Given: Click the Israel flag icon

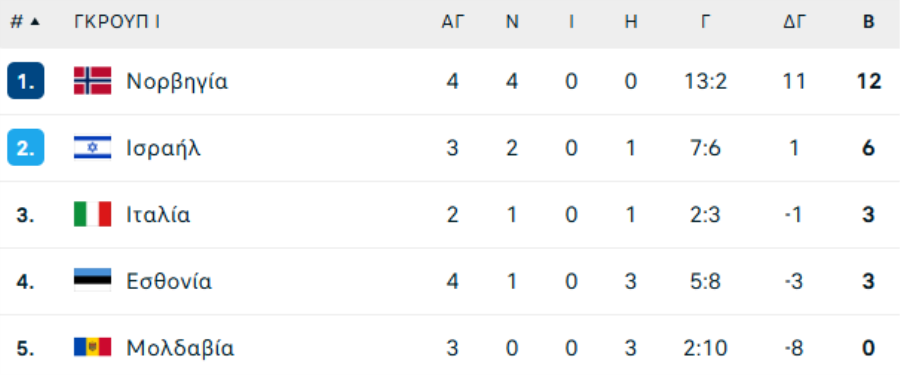Looking at the screenshot, I should tap(92, 148).
